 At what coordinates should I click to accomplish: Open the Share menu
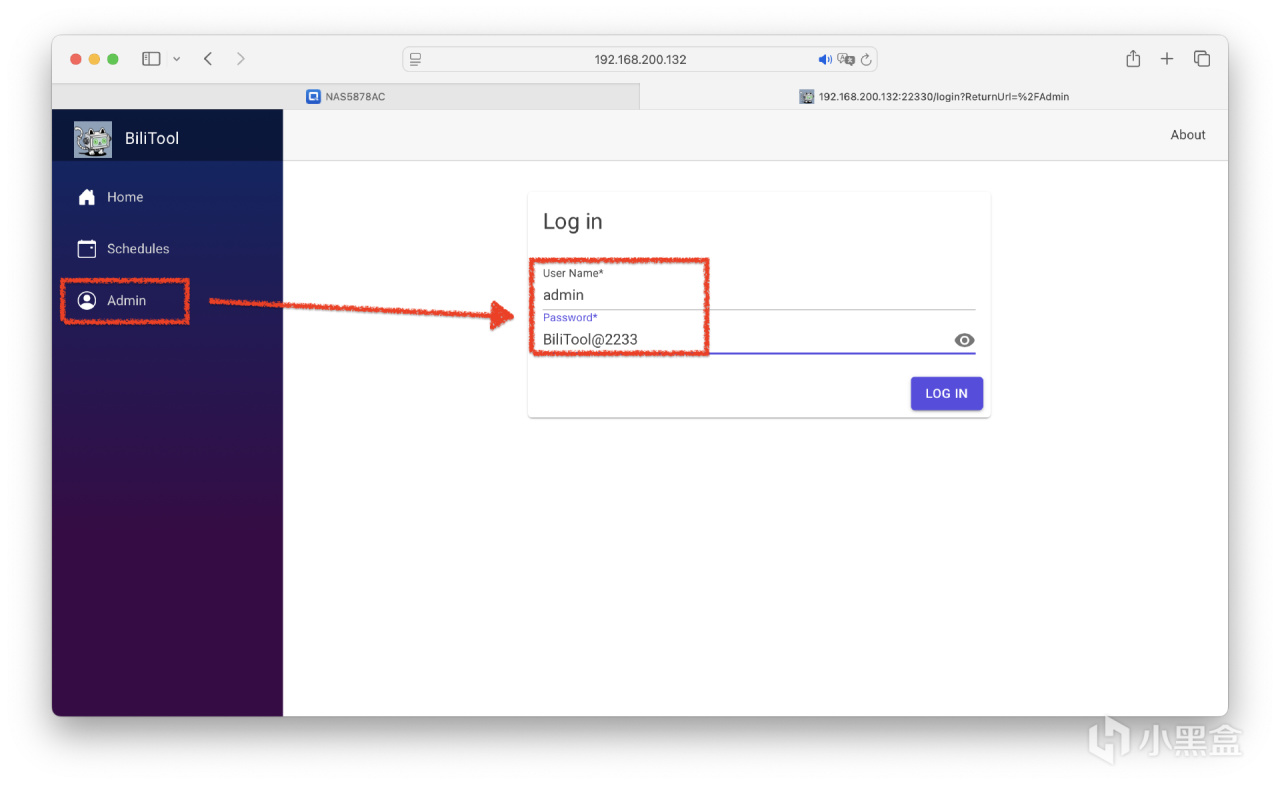point(1133,59)
